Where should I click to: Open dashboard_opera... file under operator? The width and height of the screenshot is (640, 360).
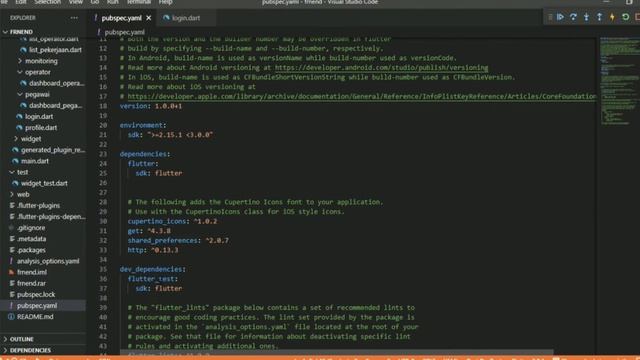(56, 83)
